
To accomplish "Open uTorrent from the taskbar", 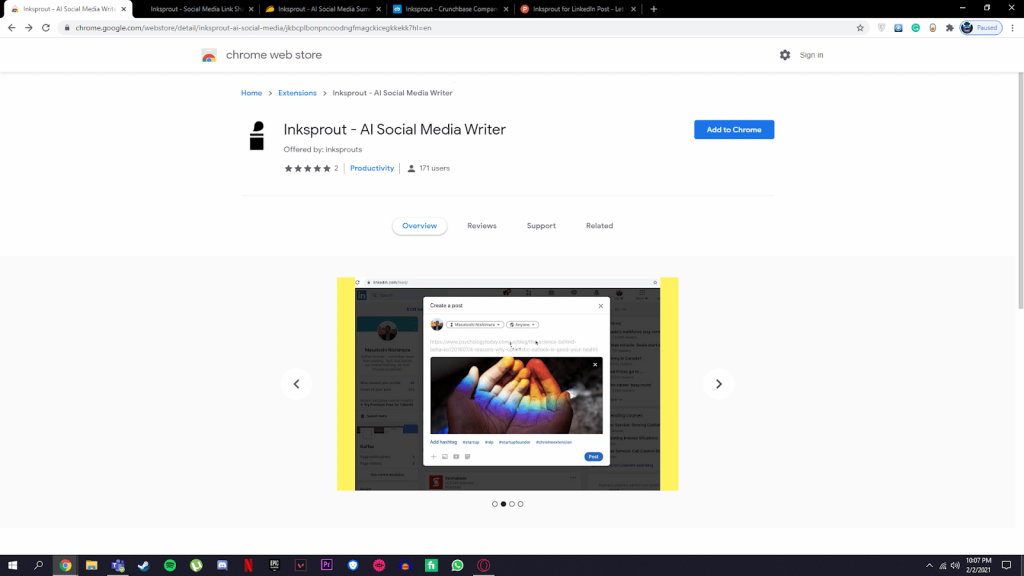I will click(196, 566).
